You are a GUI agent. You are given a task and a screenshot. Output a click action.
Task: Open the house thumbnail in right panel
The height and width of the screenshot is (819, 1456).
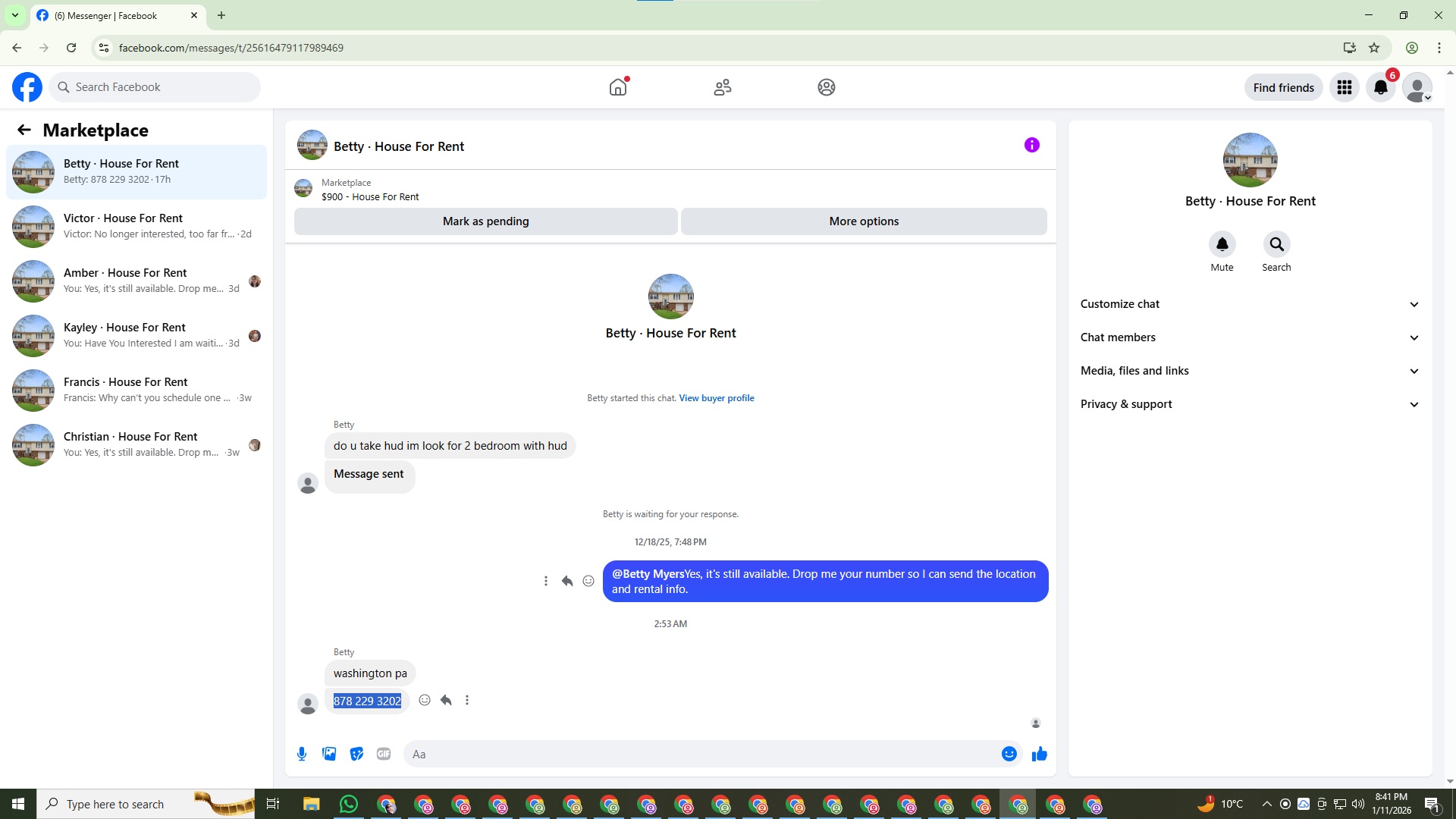pos(1250,160)
